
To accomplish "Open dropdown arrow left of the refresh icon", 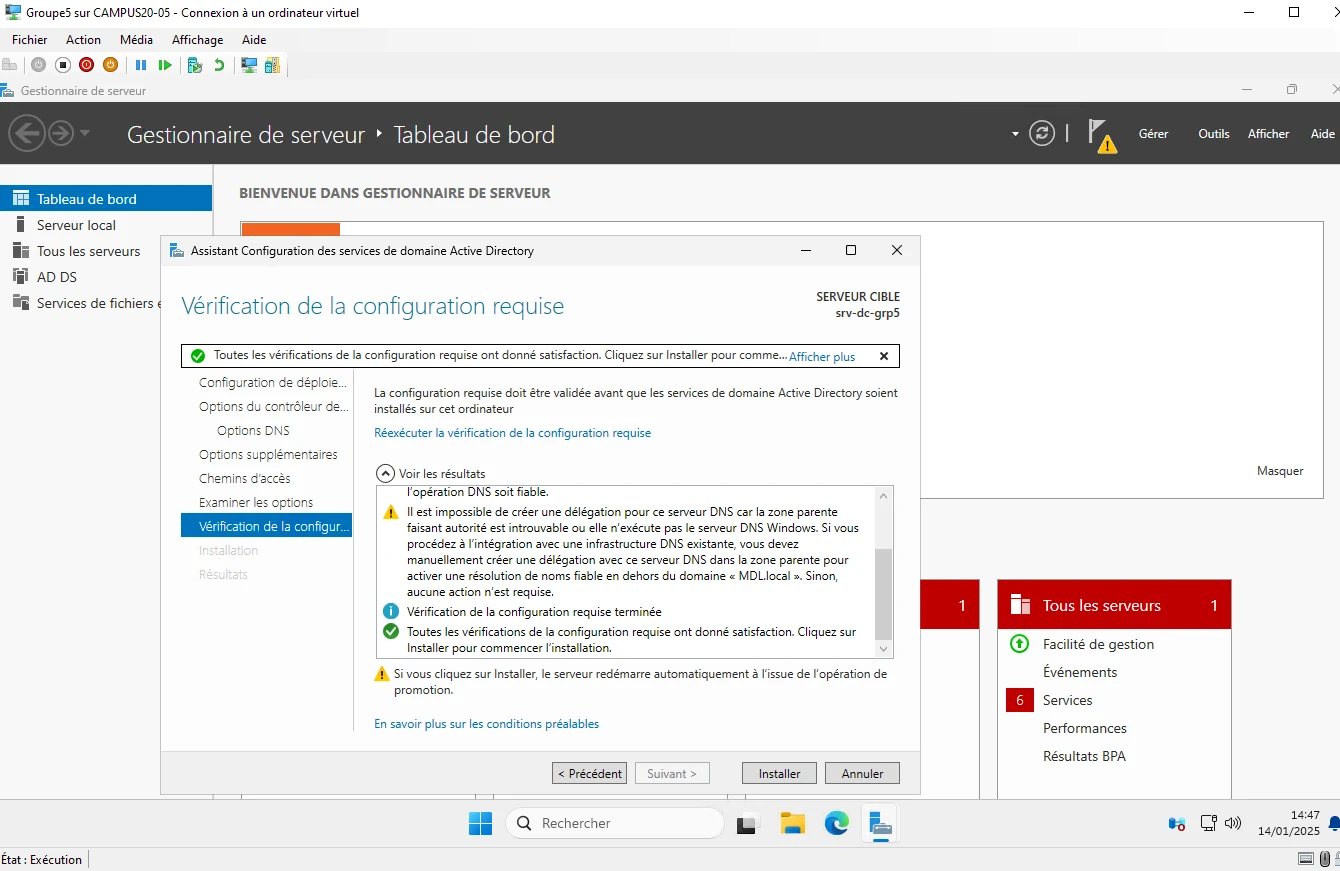I will pyautogui.click(x=1016, y=133).
